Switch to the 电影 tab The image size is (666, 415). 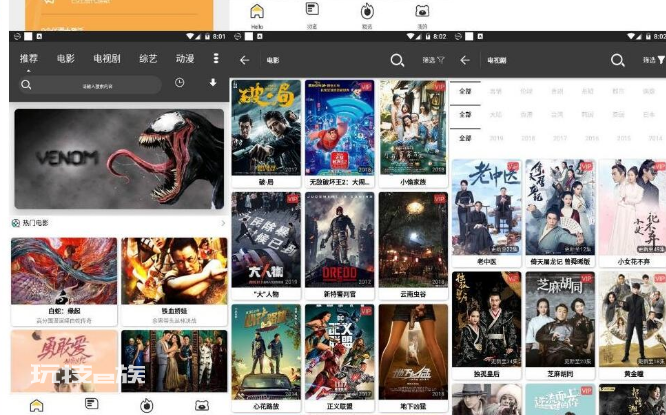[x=66, y=58]
